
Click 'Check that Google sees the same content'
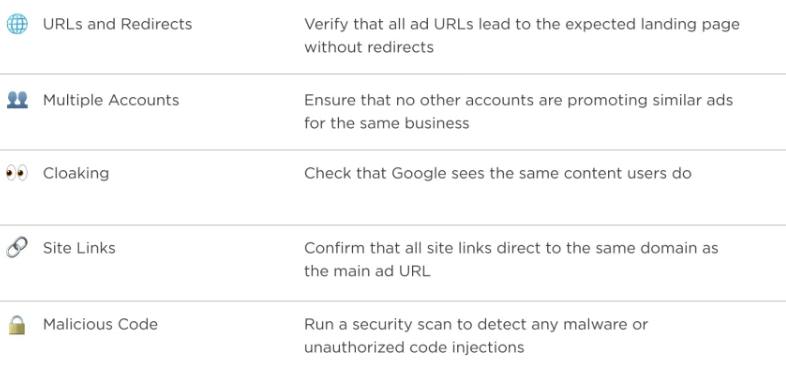pyautogui.click(x=463, y=173)
